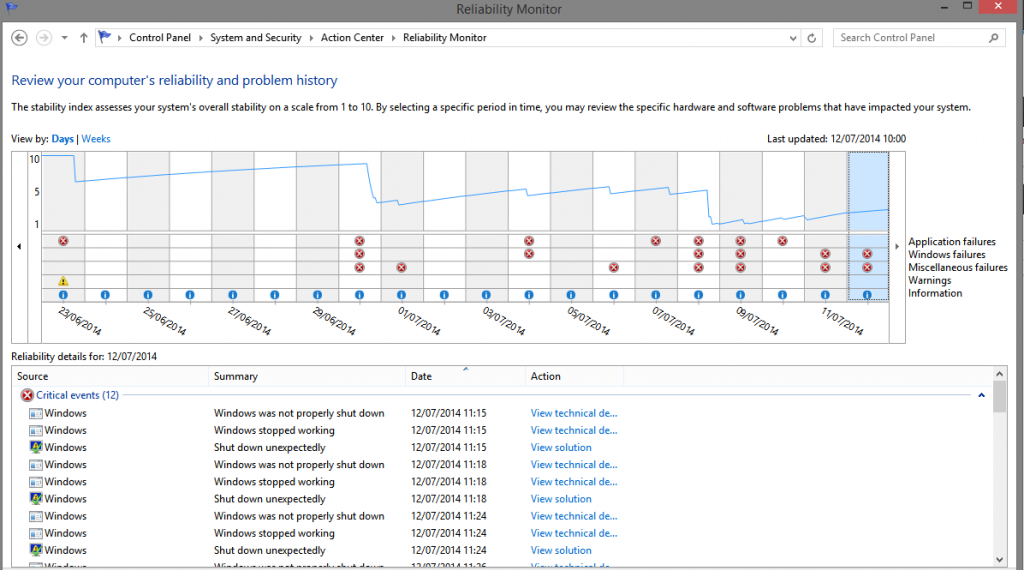
Task: Shift the chart to later dates with right arrow
Action: point(897,247)
